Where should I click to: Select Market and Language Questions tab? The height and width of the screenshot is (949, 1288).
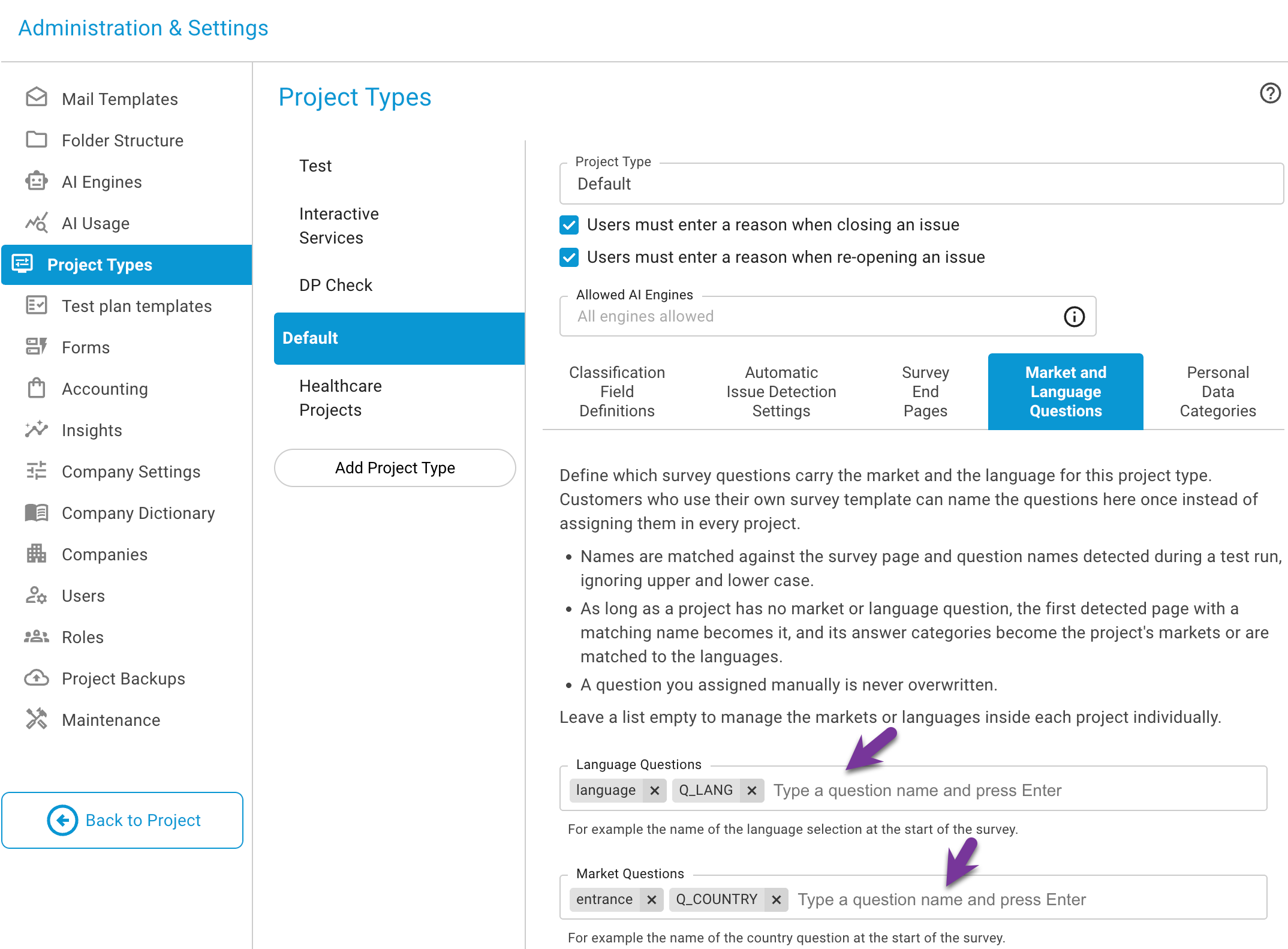[1066, 391]
